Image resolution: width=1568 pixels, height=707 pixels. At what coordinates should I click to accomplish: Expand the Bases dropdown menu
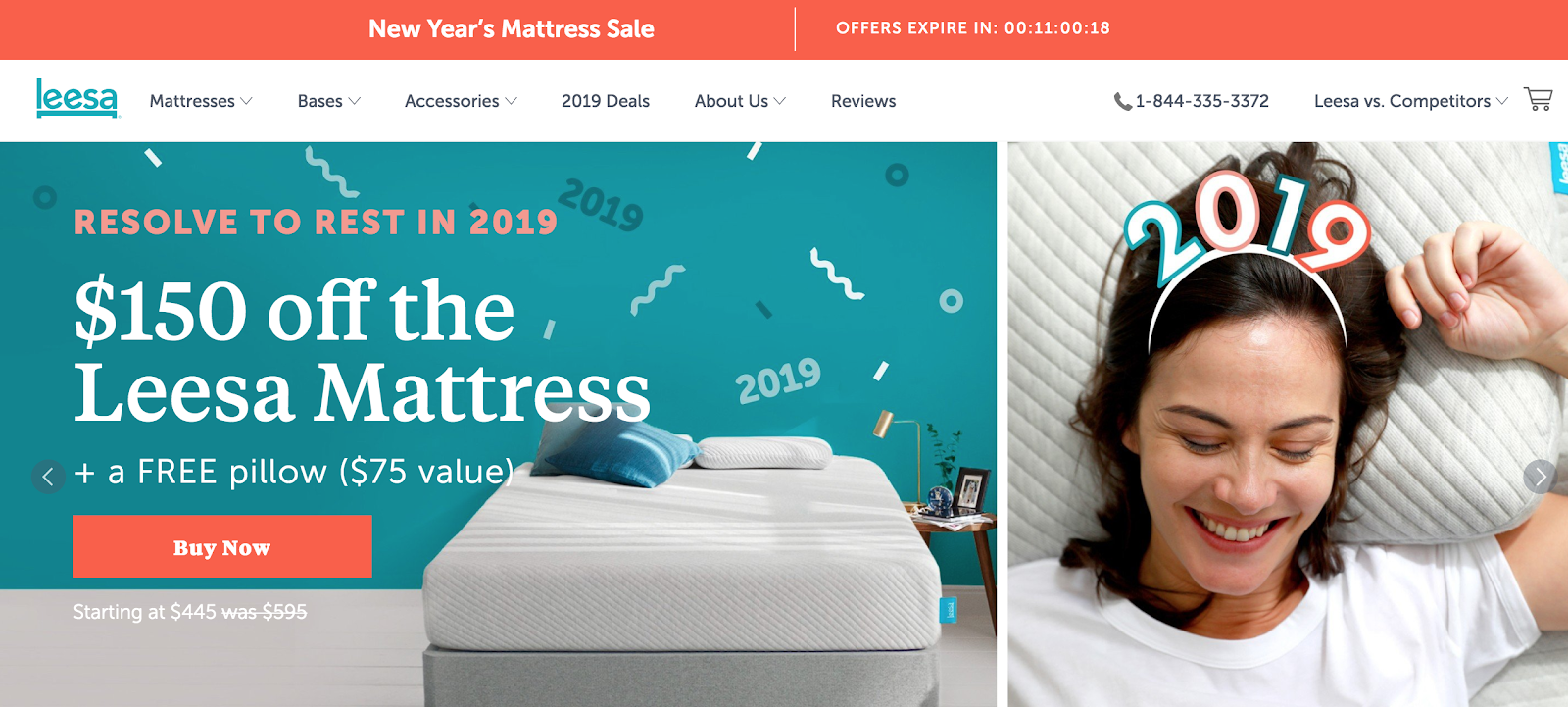tap(329, 101)
